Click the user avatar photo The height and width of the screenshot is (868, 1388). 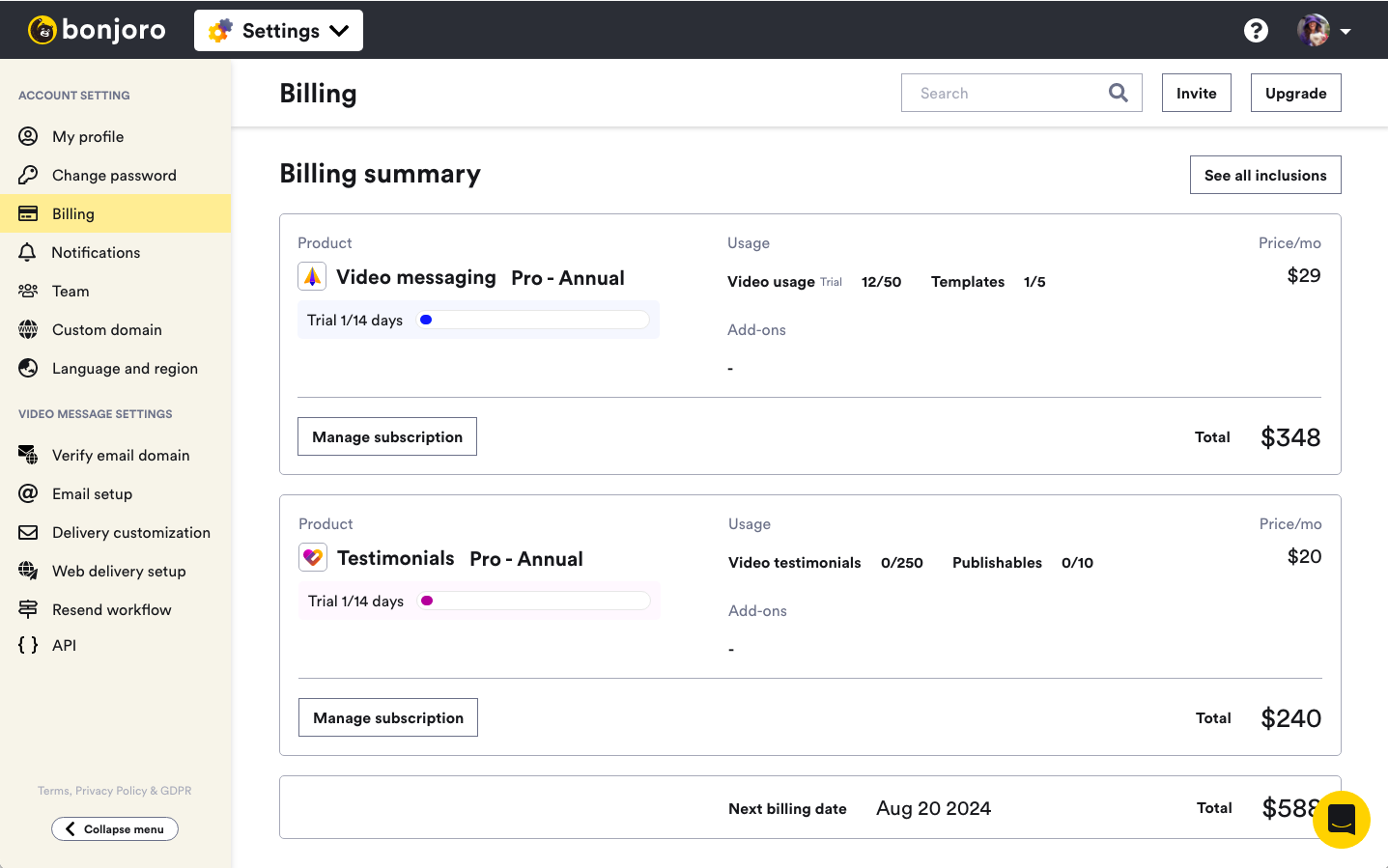[1313, 31]
